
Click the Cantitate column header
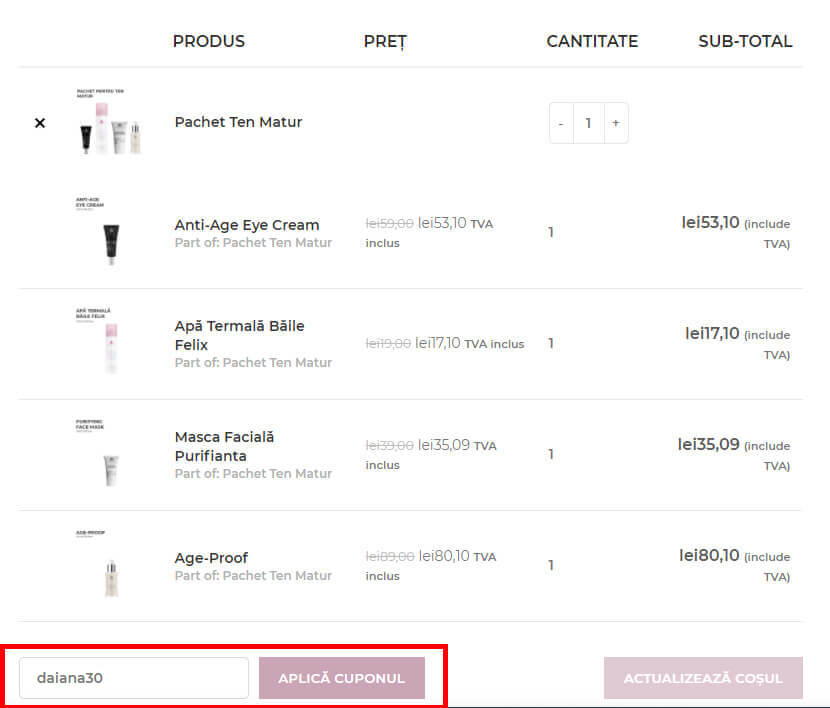592,41
